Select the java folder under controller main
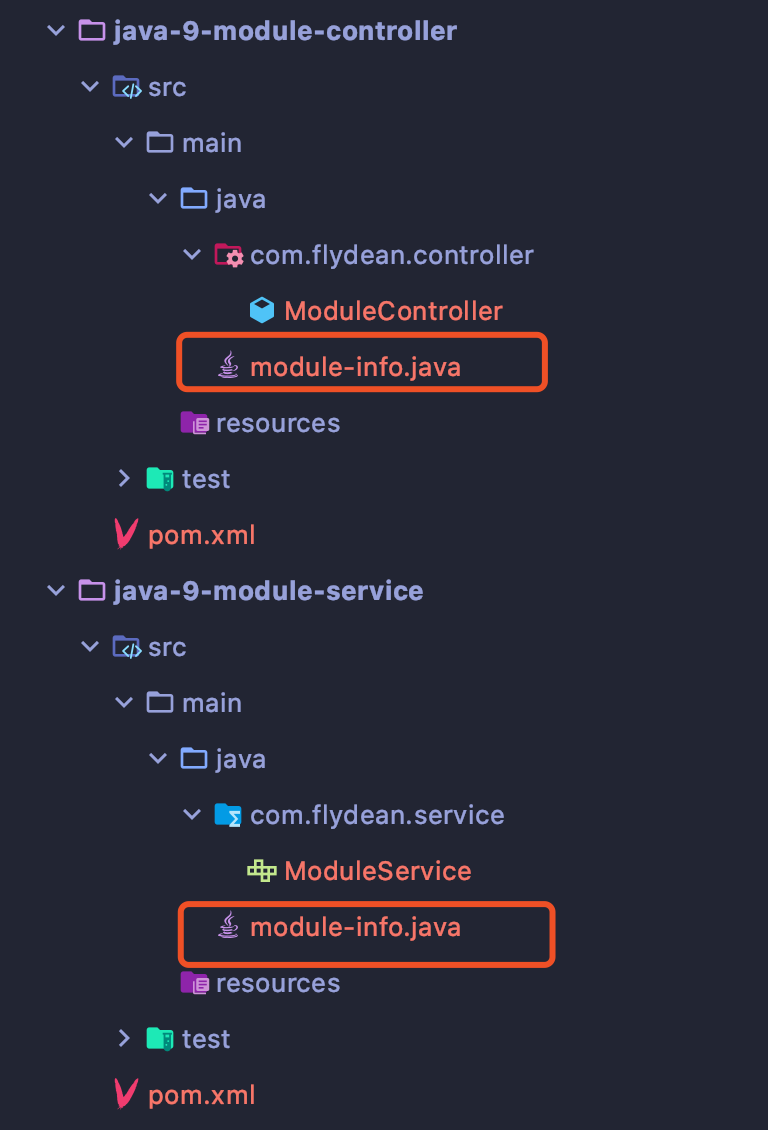 [x=240, y=198]
